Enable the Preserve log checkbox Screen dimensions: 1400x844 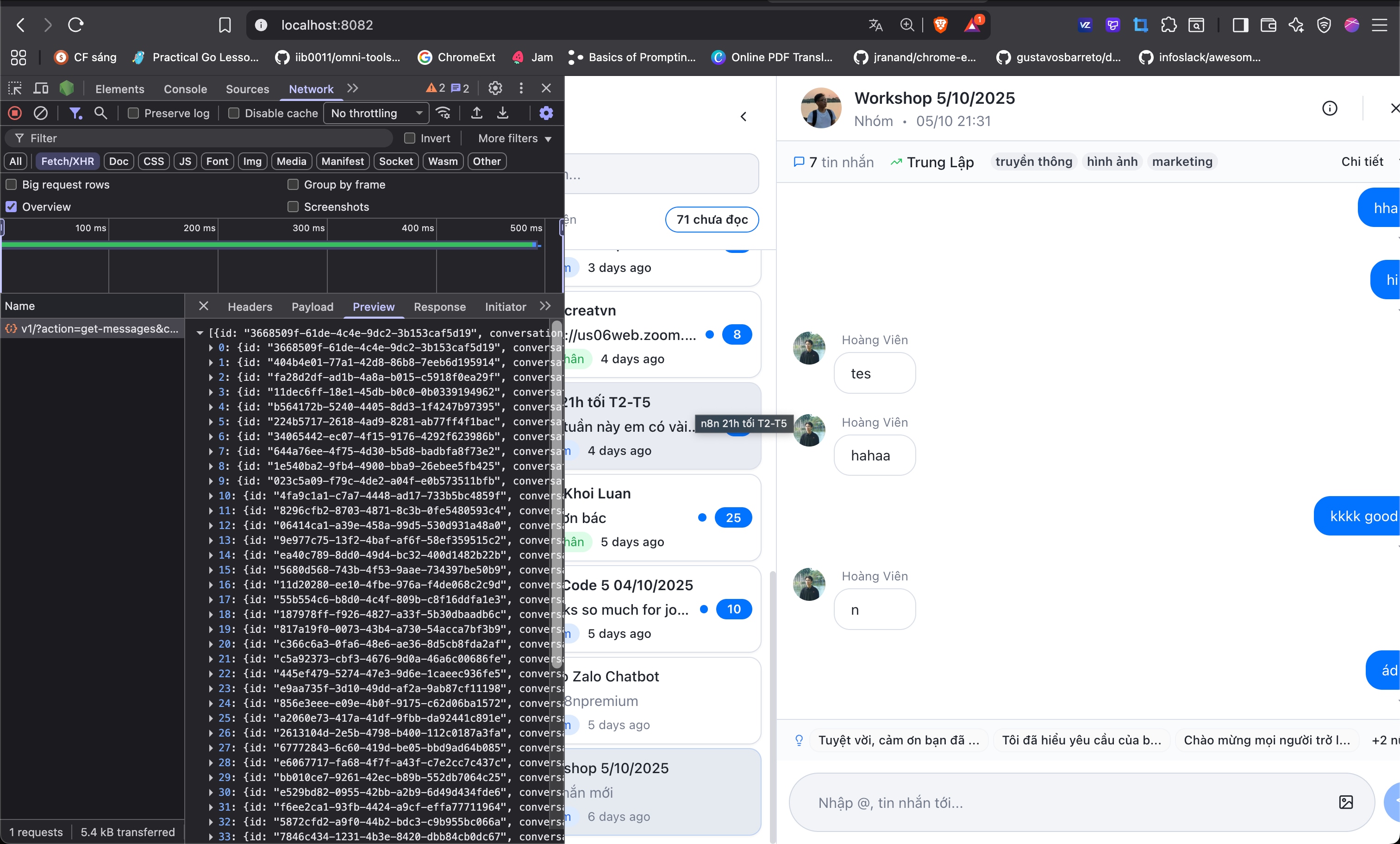[133, 113]
